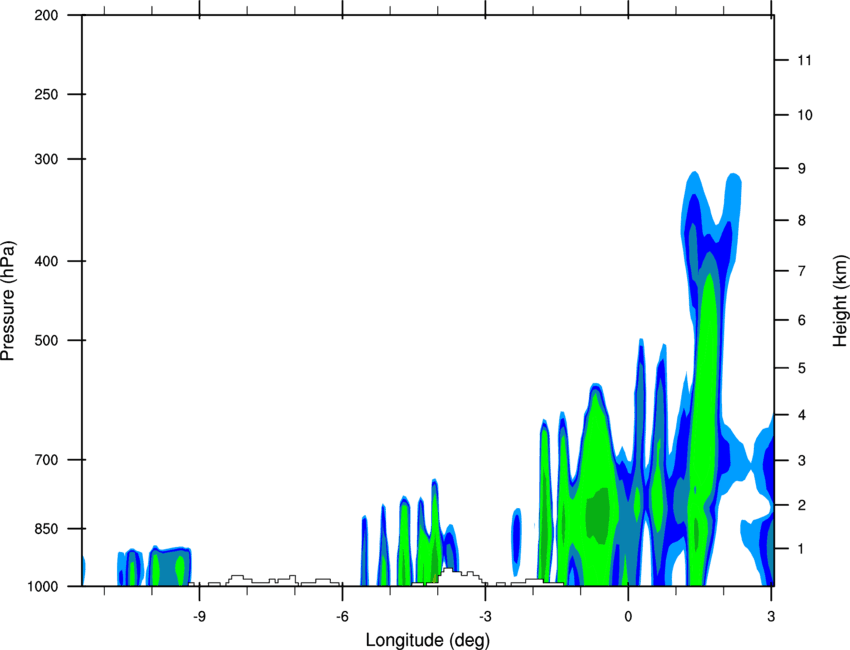Click the teal patch near longitude -9.5
Image resolution: width=850 pixels, height=650 pixels.
(169, 568)
